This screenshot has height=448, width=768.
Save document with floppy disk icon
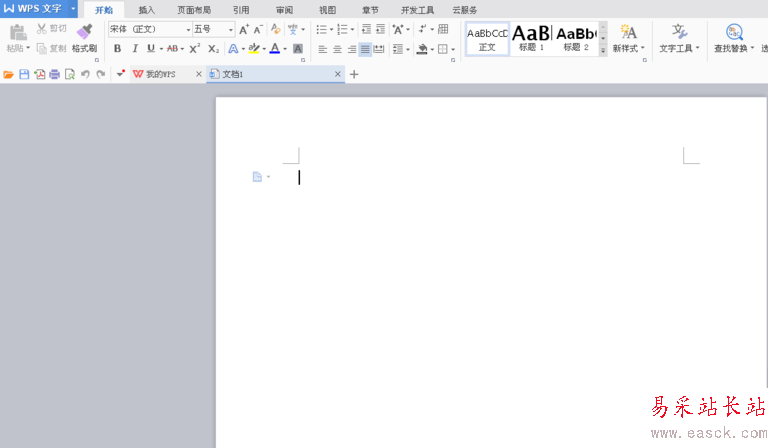pos(24,74)
